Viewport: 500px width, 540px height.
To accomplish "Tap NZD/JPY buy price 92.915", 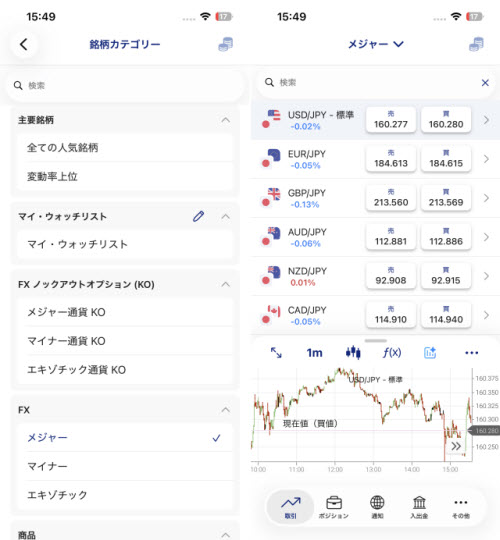I will pos(446,276).
